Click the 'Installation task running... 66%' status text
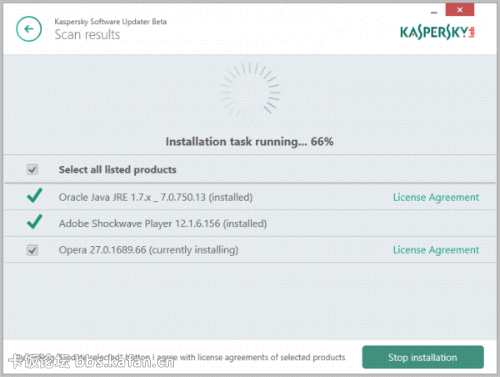Viewport: 500px width, 377px height. [250, 142]
